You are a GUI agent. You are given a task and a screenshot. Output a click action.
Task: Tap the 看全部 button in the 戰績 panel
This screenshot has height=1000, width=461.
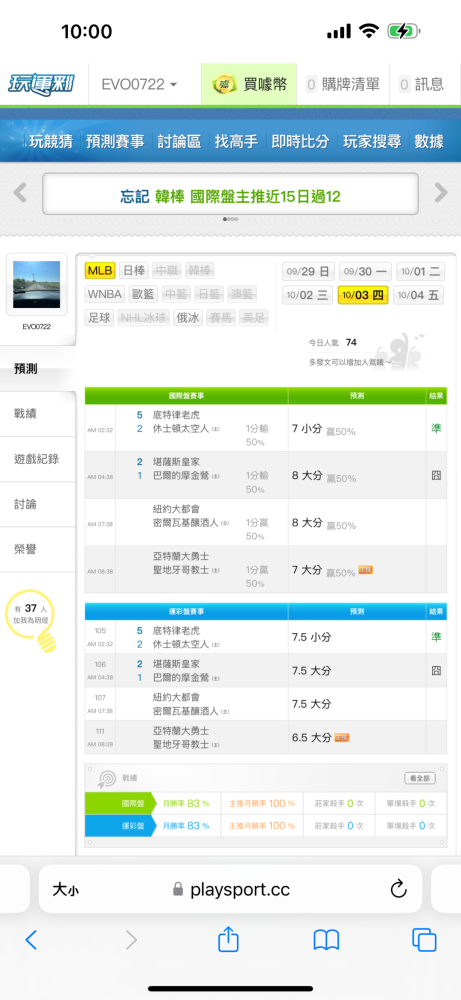[x=420, y=778]
